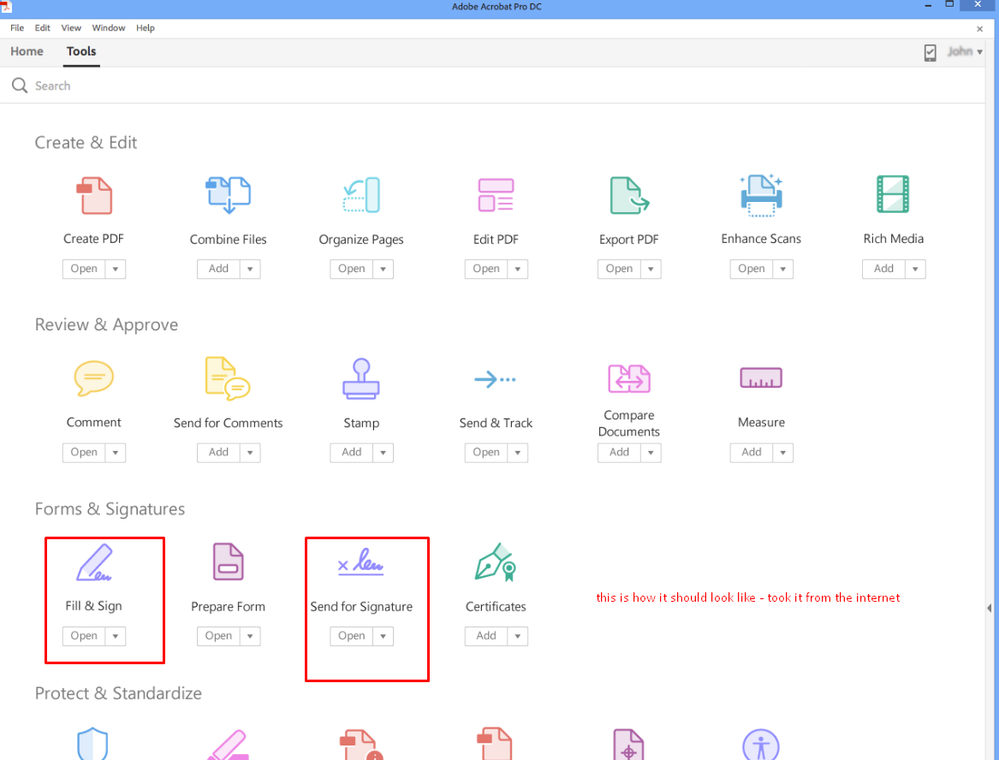
Task: Expand the dropdown arrow next to Rich Media Add
Action: pyautogui.click(x=915, y=269)
